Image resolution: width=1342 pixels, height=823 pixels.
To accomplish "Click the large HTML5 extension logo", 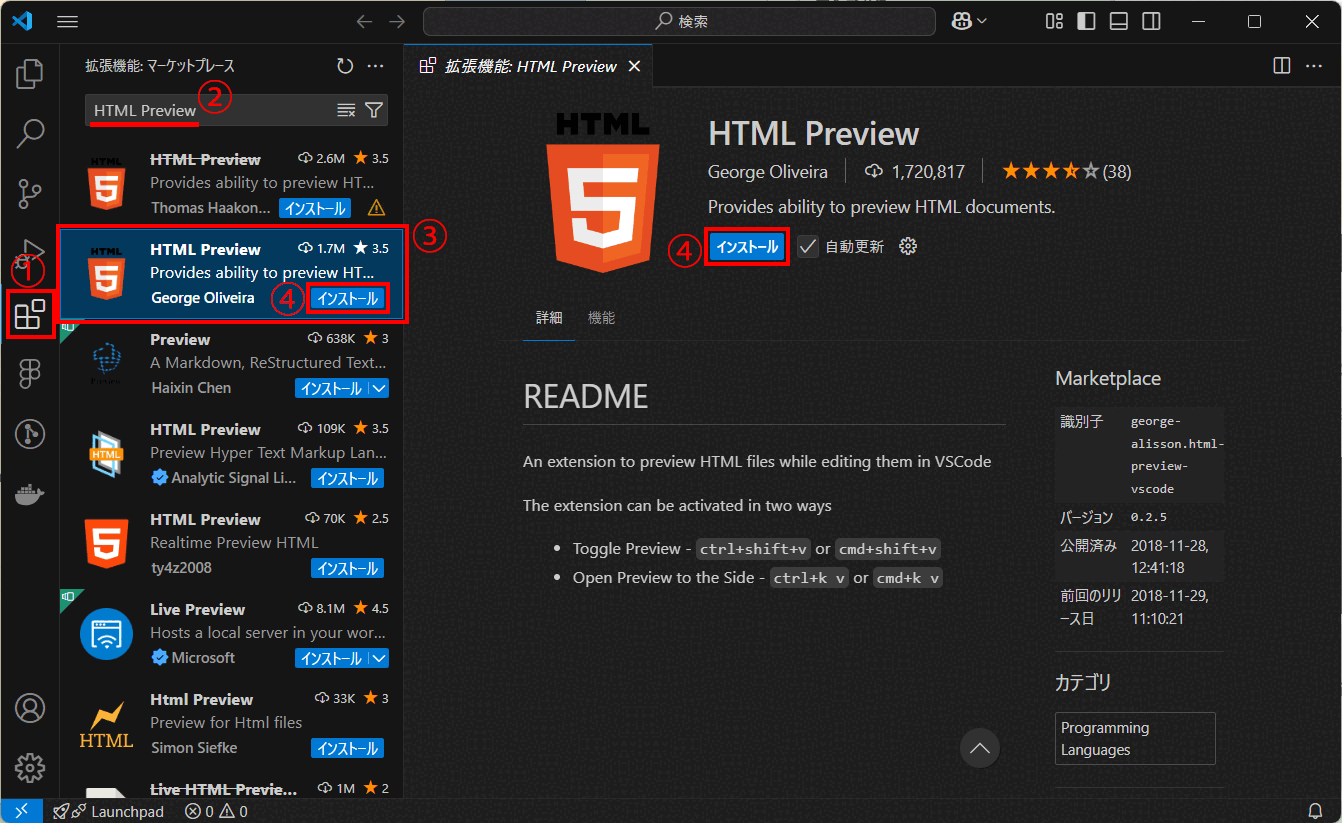I will 603,191.
